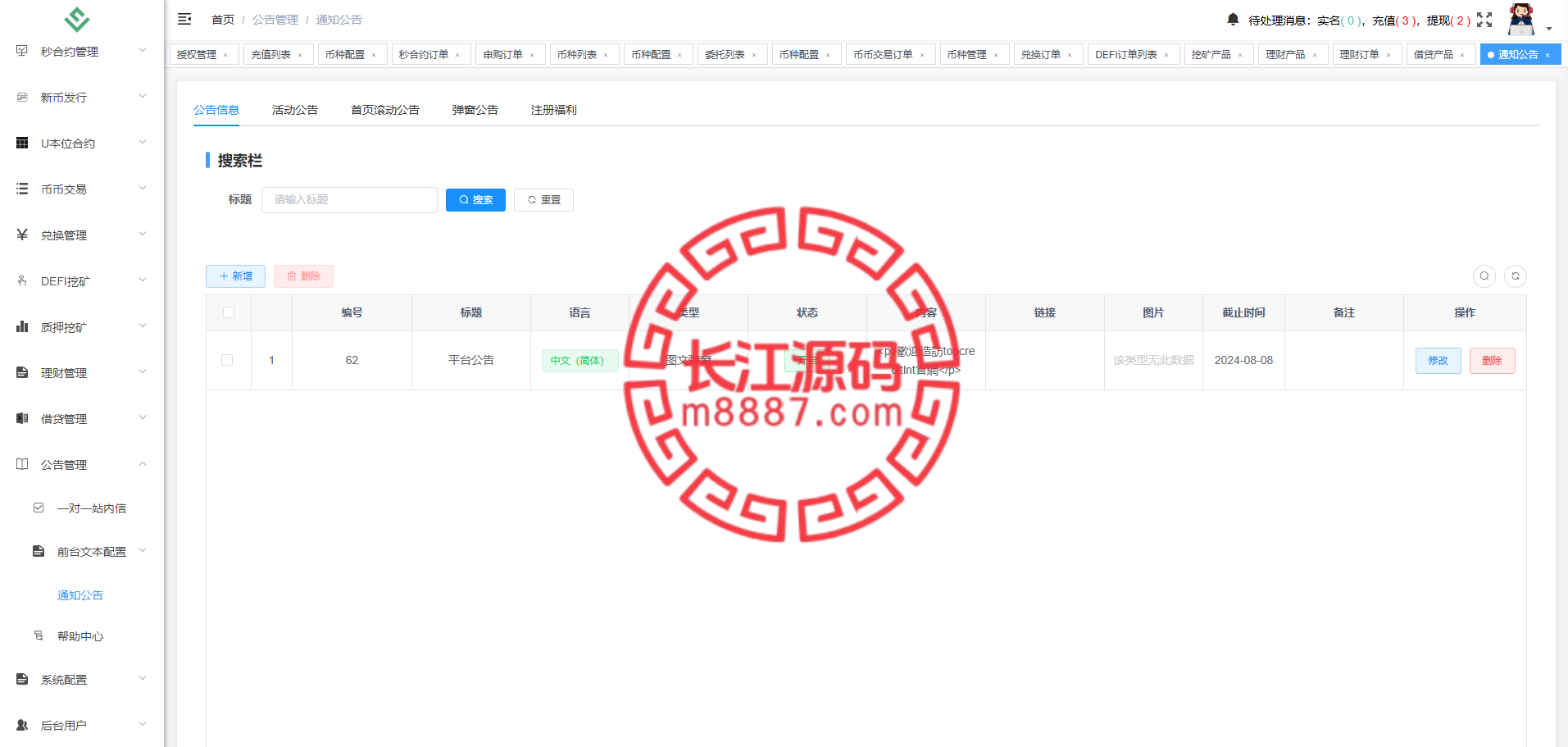
Task: Expand the 新币发行 menu chevron
Action: point(143,96)
